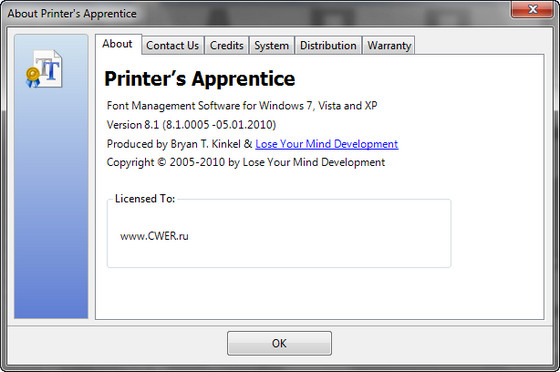Image resolution: width=560 pixels, height=372 pixels.
Task: Click the Licensed To group label
Action: pyautogui.click(x=145, y=198)
